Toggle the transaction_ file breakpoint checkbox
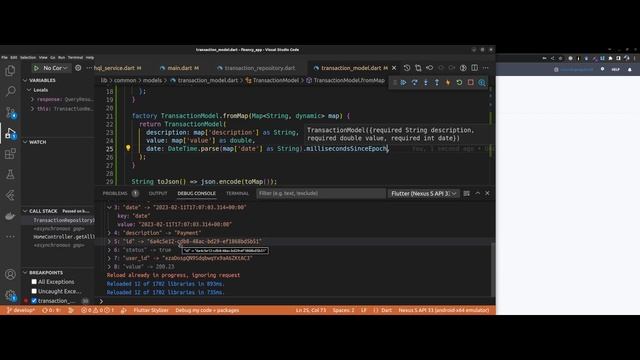The image size is (640, 360). [x=34, y=301]
